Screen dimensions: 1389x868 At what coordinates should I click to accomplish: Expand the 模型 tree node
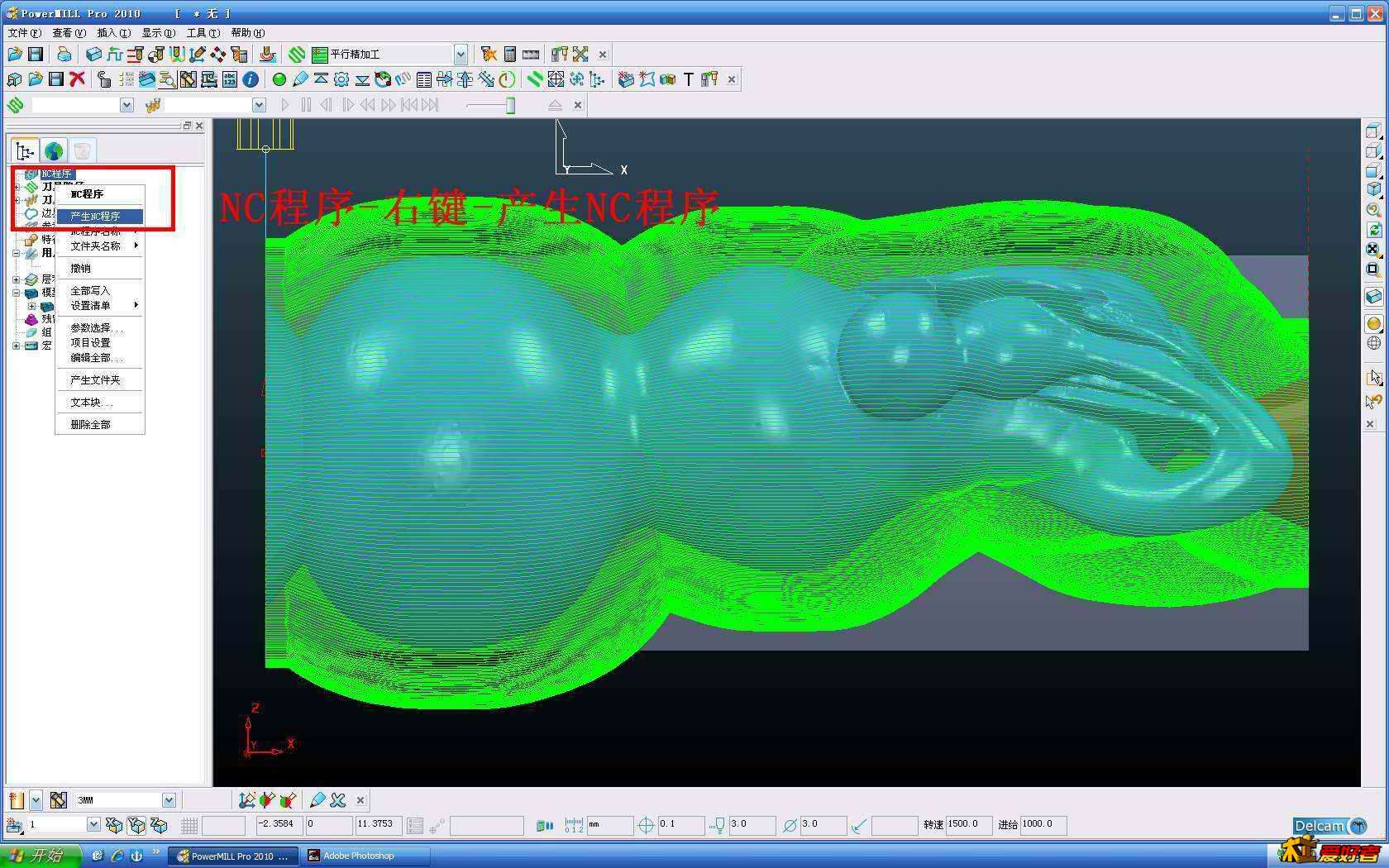16,293
